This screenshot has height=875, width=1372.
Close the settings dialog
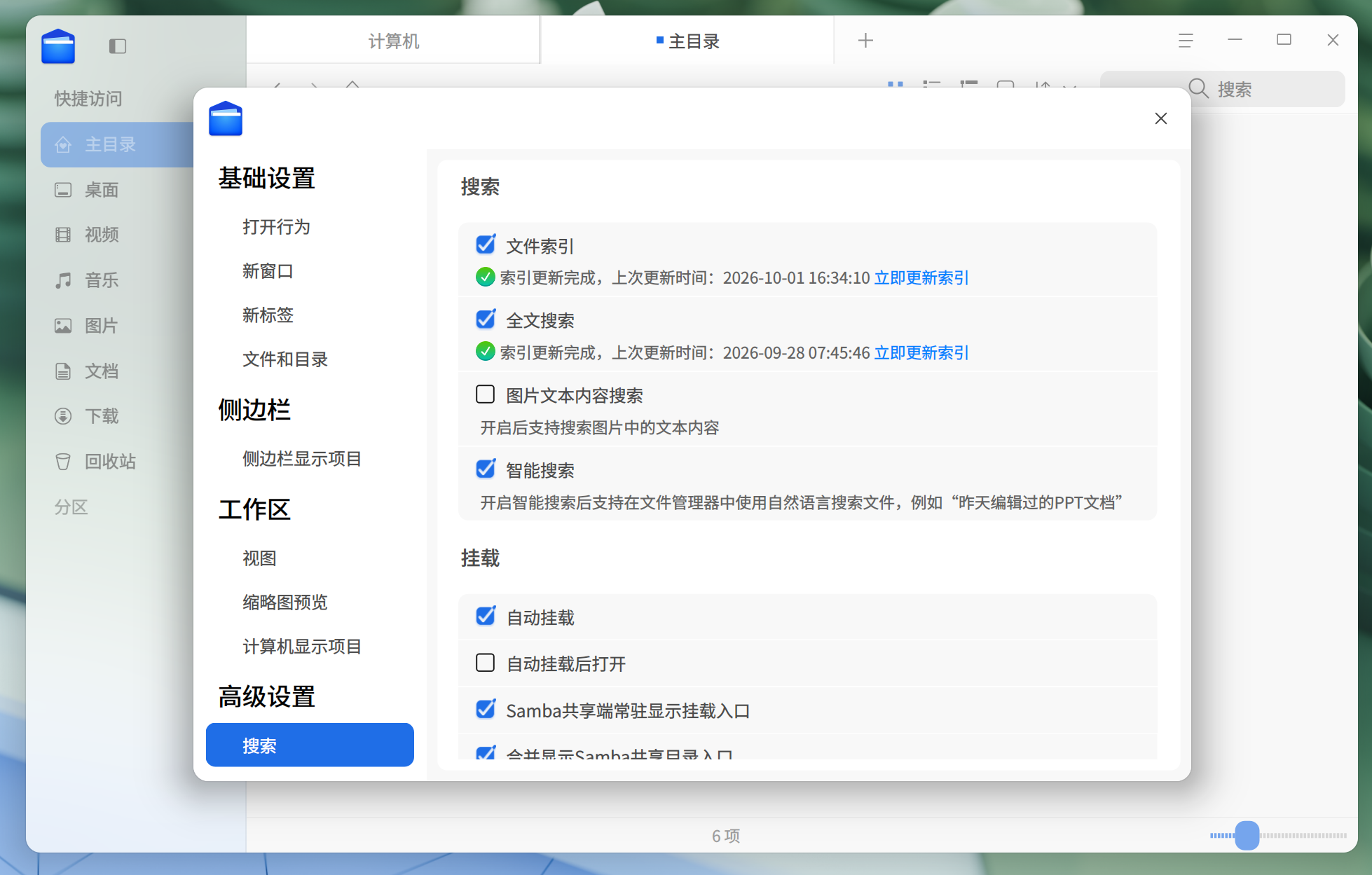tap(1161, 118)
